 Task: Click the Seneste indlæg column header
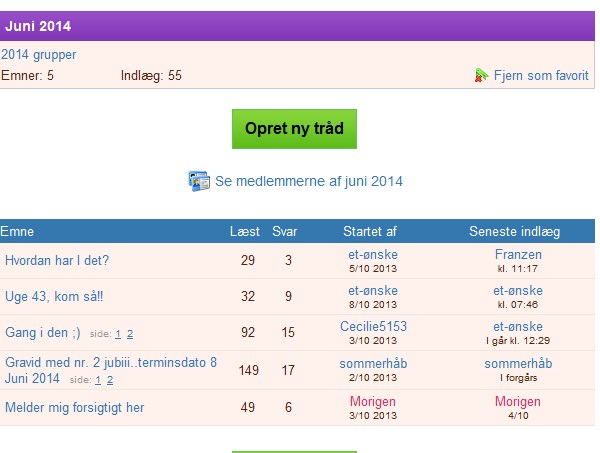click(514, 231)
